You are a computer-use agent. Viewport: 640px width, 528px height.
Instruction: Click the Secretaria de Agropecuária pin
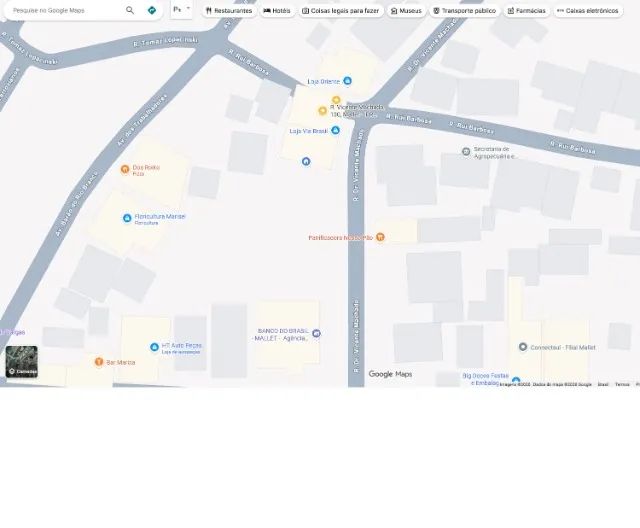(x=466, y=152)
